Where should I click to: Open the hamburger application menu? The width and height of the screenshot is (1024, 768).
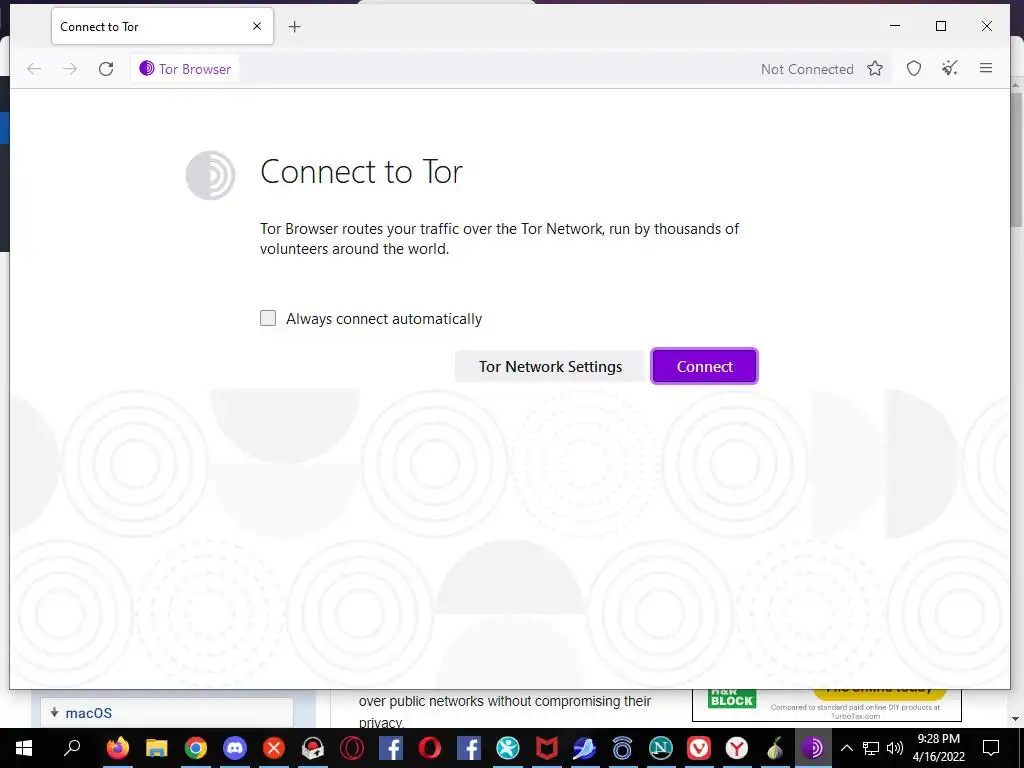tap(986, 68)
